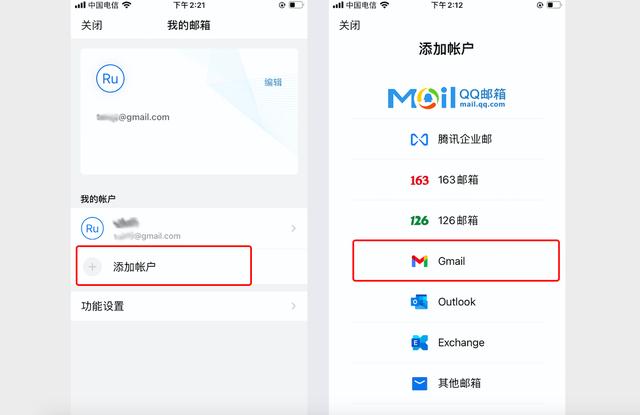The image size is (640, 415).
Task: Expand the 功能设置 chevron arrow
Action: point(293,306)
